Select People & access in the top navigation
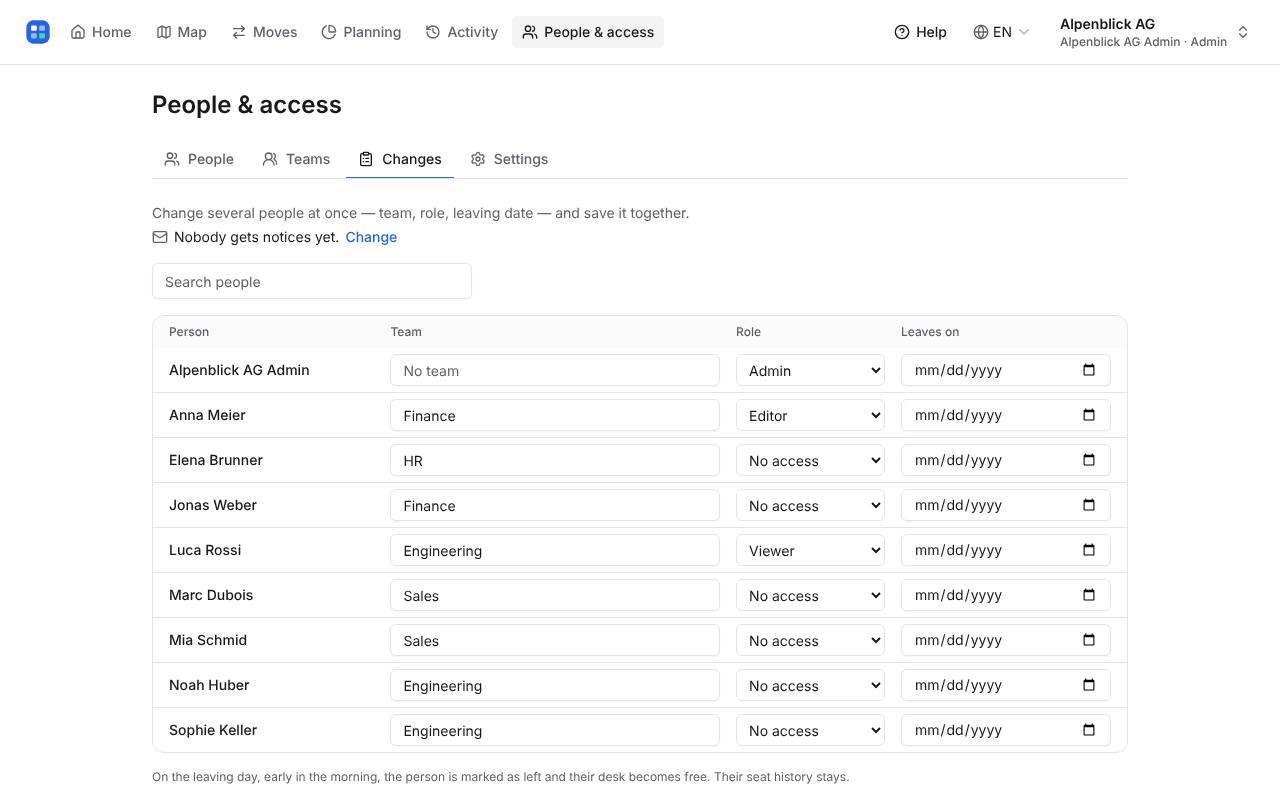 [x=588, y=32]
